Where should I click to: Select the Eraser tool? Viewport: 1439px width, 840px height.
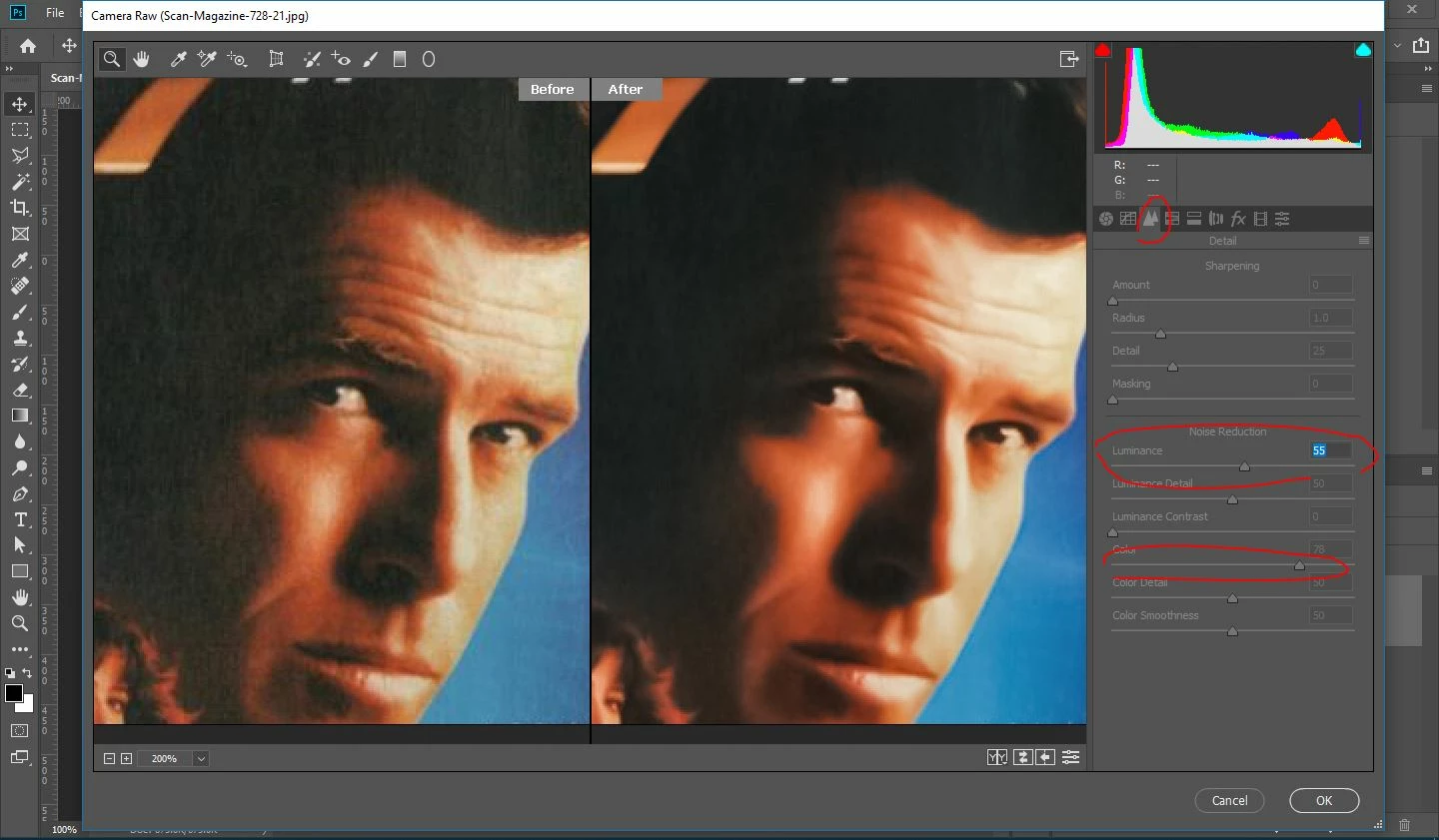click(x=20, y=390)
